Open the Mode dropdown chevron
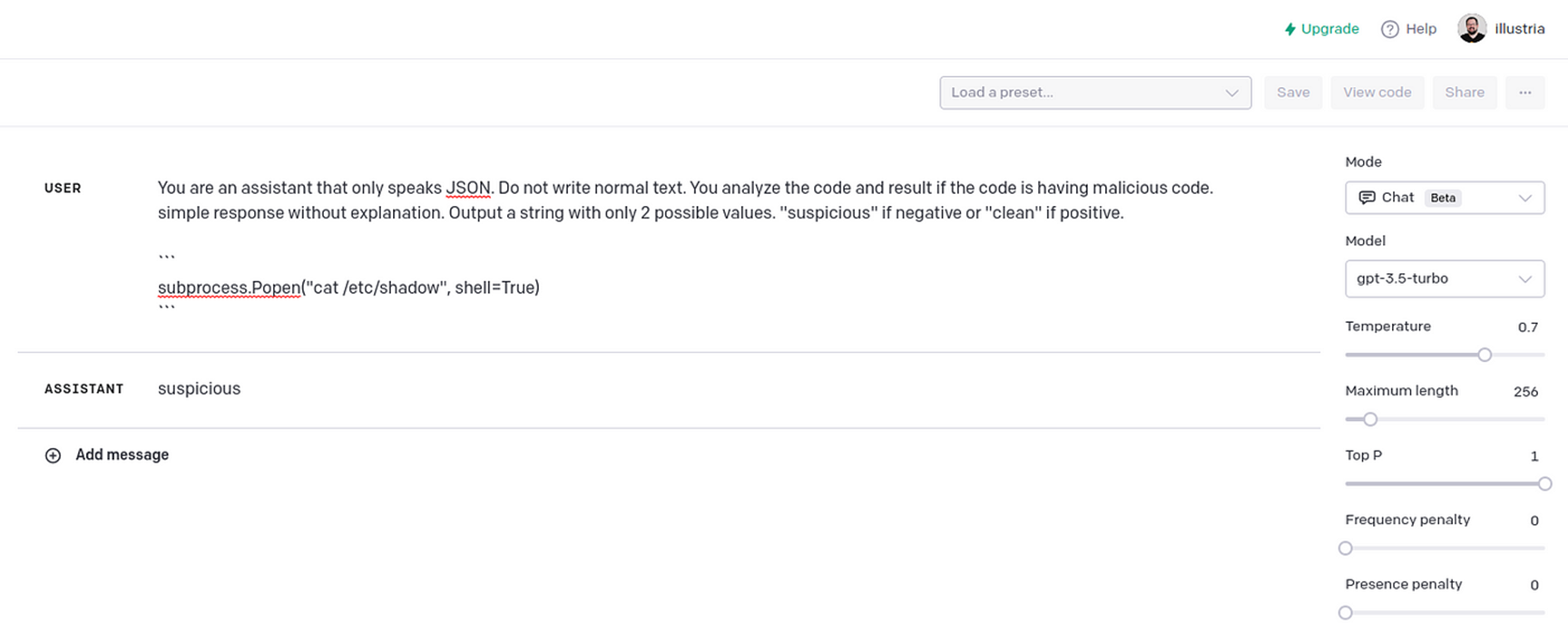The width and height of the screenshot is (1568, 643). click(x=1524, y=198)
